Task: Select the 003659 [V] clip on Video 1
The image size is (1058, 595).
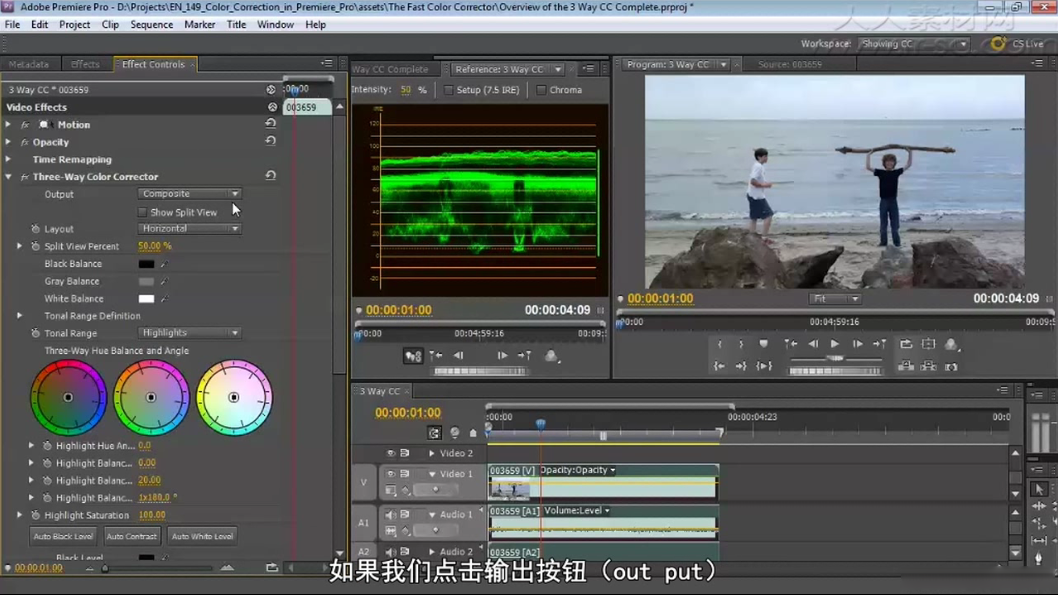Action: (x=603, y=481)
